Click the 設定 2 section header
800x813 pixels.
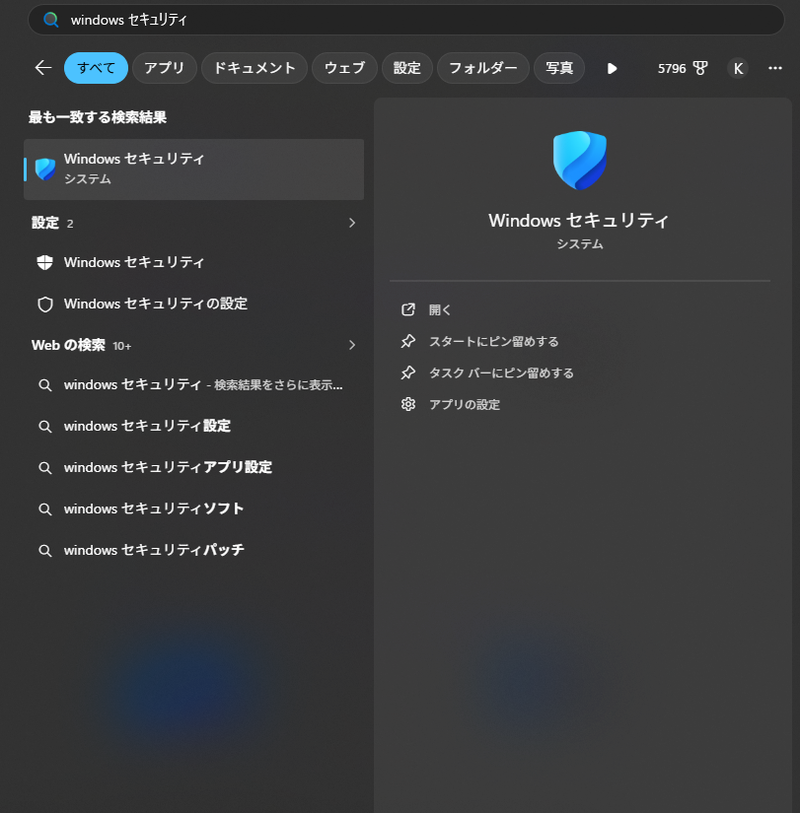(x=52, y=223)
